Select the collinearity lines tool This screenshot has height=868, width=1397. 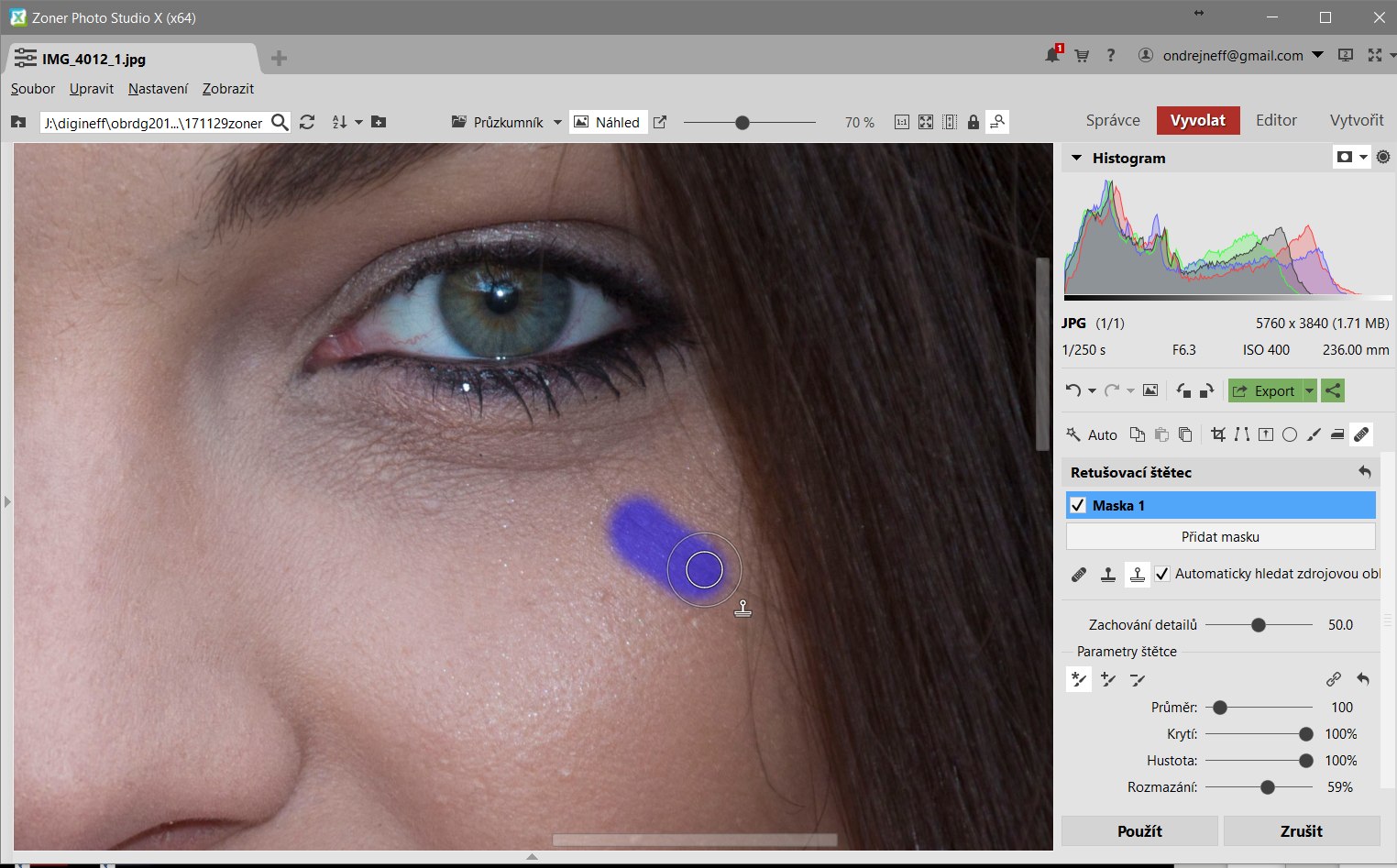pos(1242,434)
